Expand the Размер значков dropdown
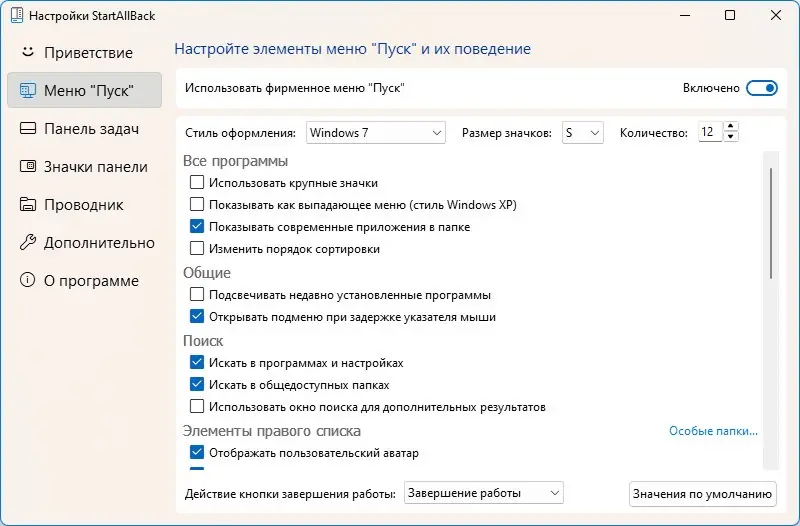This screenshot has width=800, height=526. [582, 132]
